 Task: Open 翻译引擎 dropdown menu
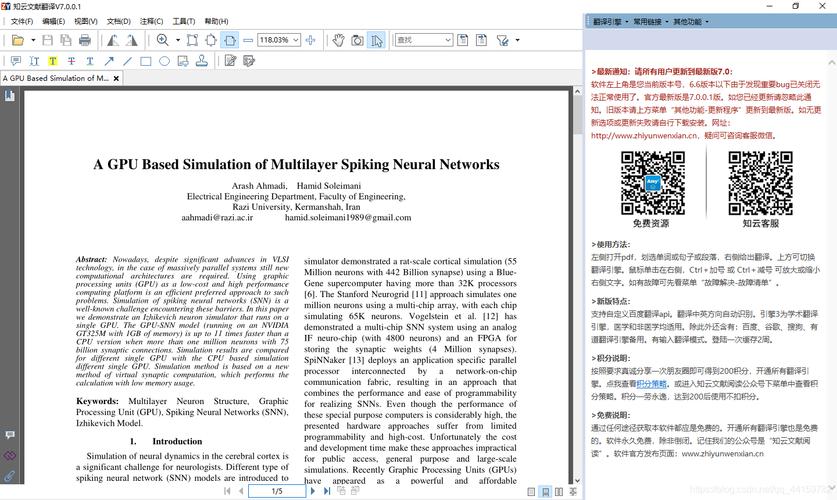point(611,22)
